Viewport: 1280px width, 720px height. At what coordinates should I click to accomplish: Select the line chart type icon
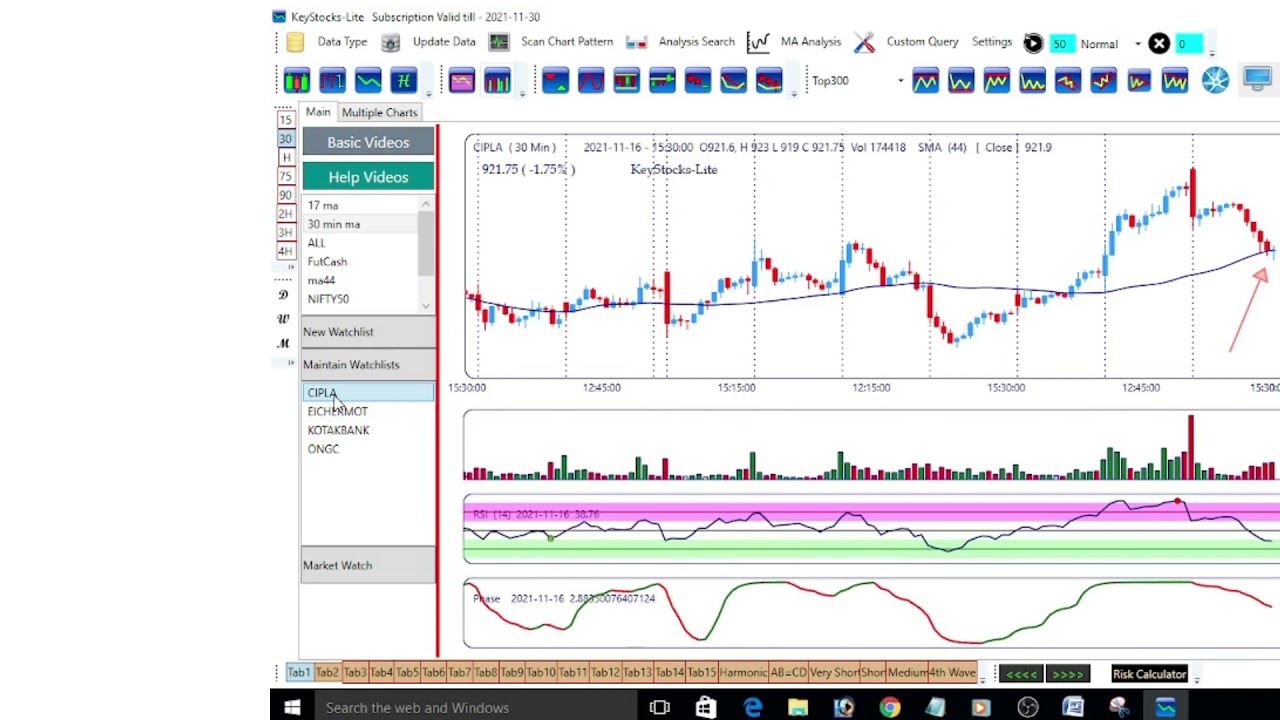pyautogui.click(x=368, y=81)
